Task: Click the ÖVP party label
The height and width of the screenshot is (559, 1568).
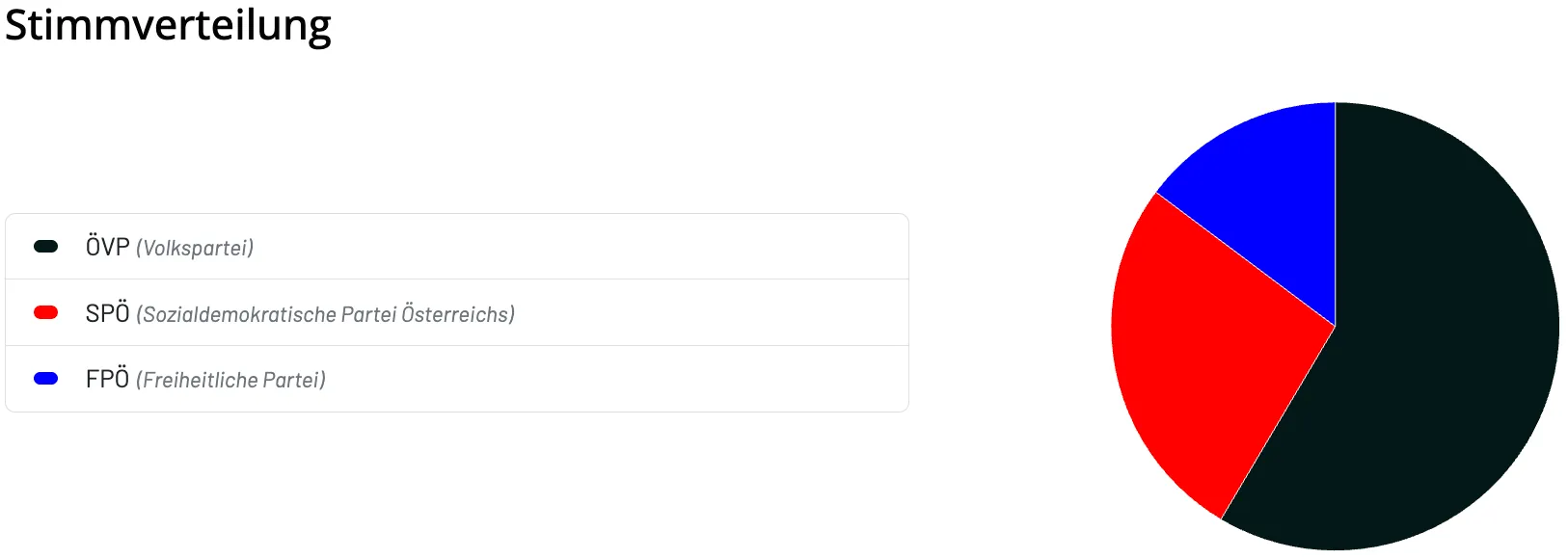Action: pyautogui.click(x=107, y=247)
